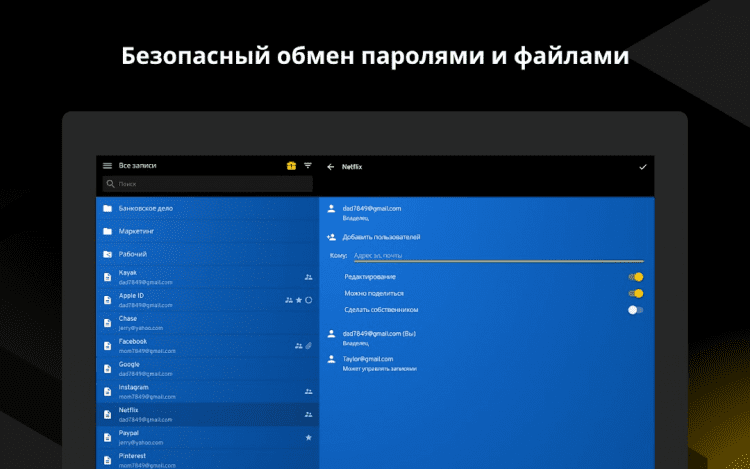Viewport: 750px width, 469px height.
Task: Click person icon beside dad7849@gmail.com (Вы)
Action: pyautogui.click(x=331, y=334)
